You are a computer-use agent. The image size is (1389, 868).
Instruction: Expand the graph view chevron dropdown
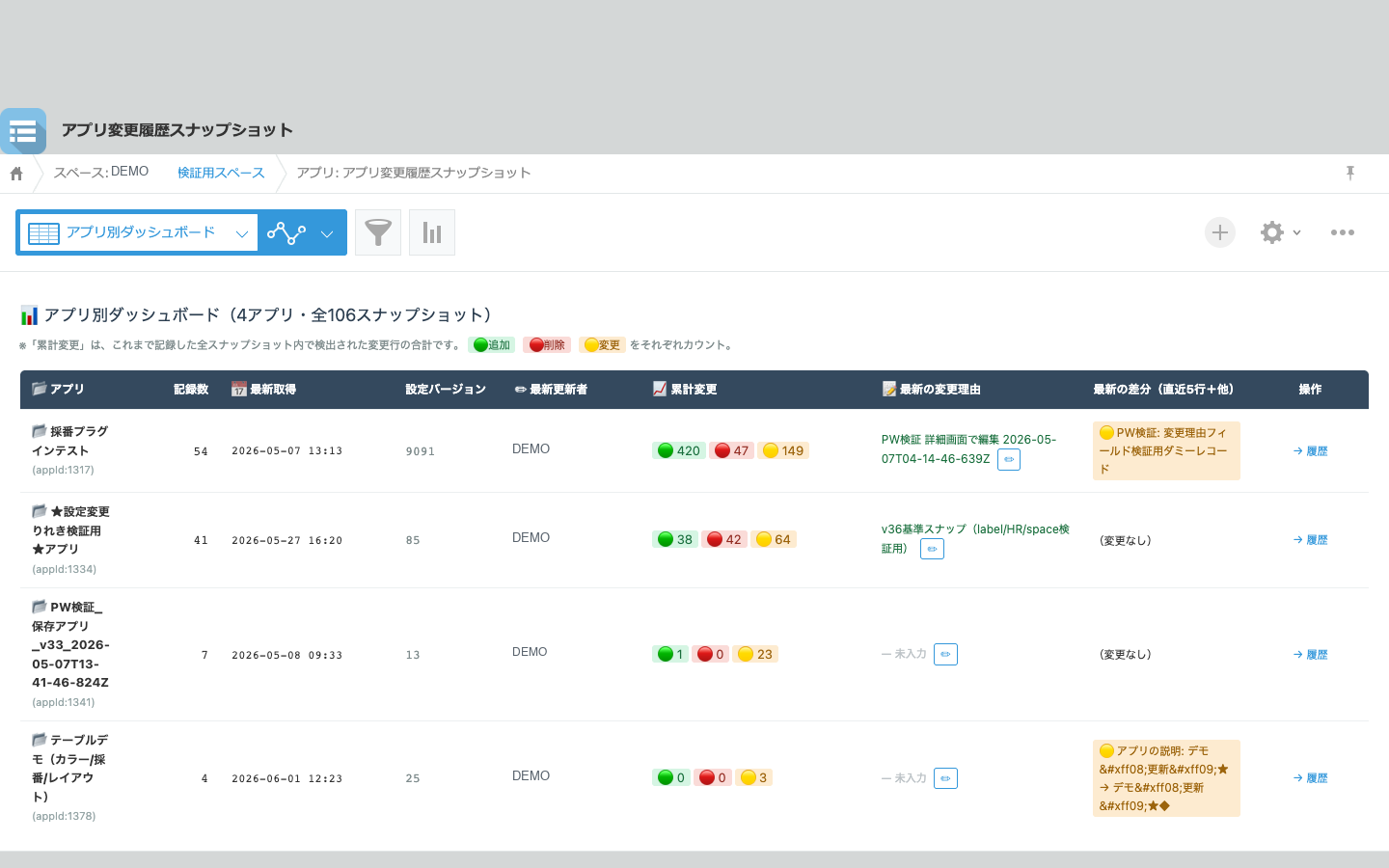(327, 233)
